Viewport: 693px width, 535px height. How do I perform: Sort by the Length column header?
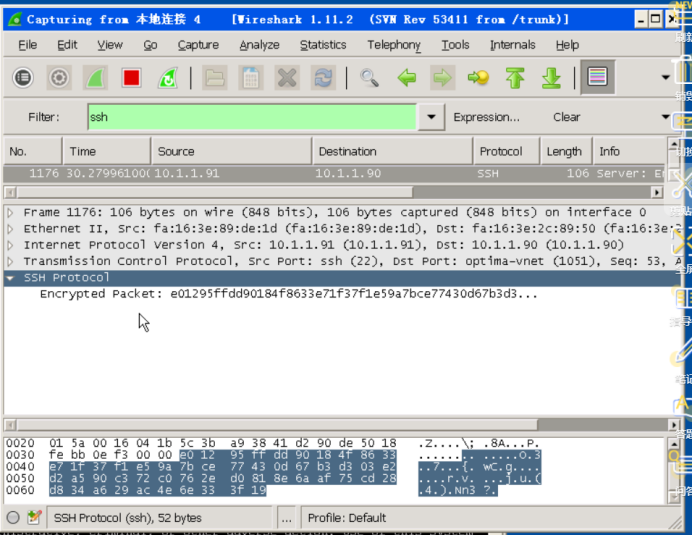pos(567,152)
